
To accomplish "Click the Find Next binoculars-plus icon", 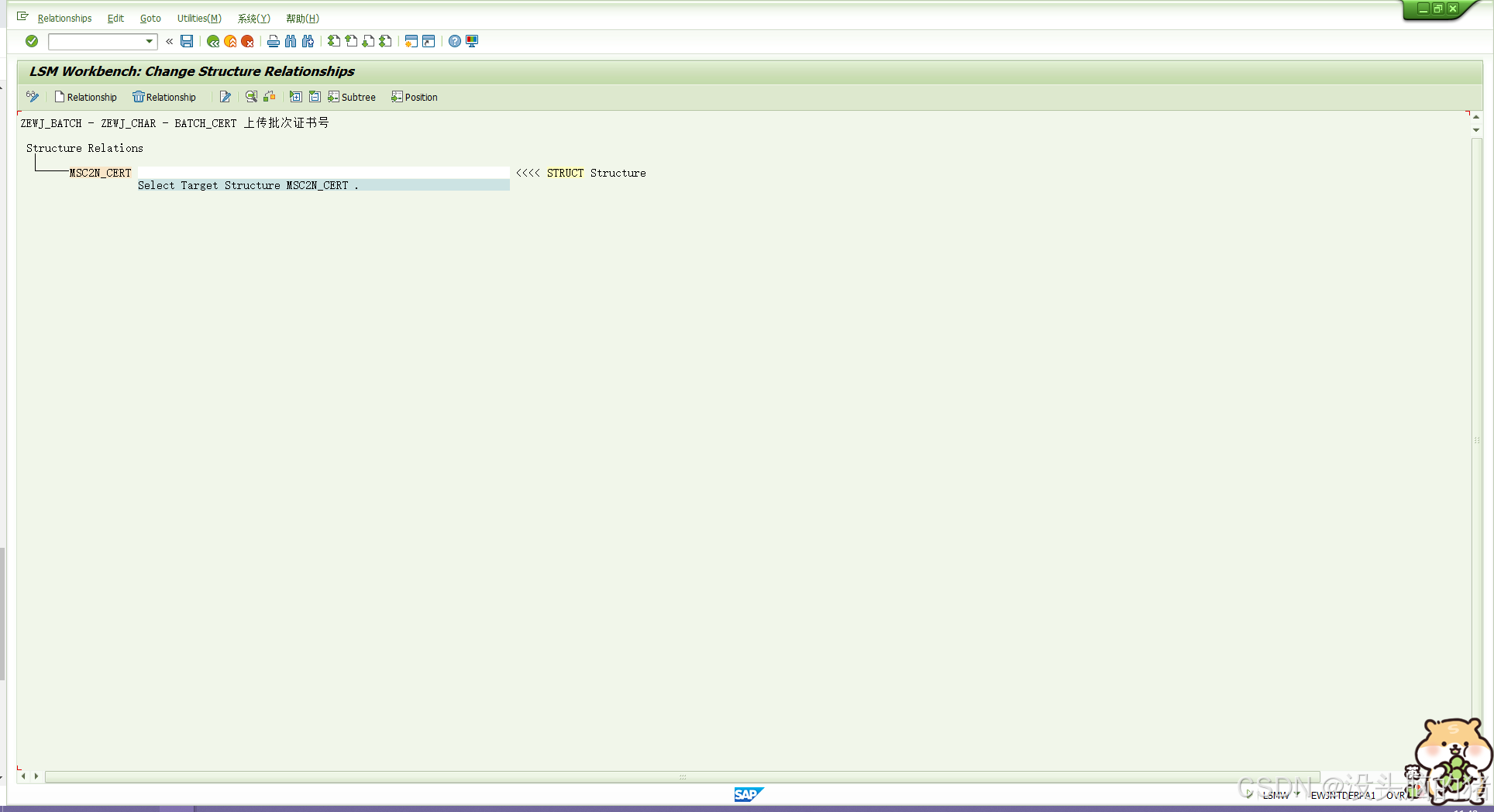I will click(x=308, y=41).
